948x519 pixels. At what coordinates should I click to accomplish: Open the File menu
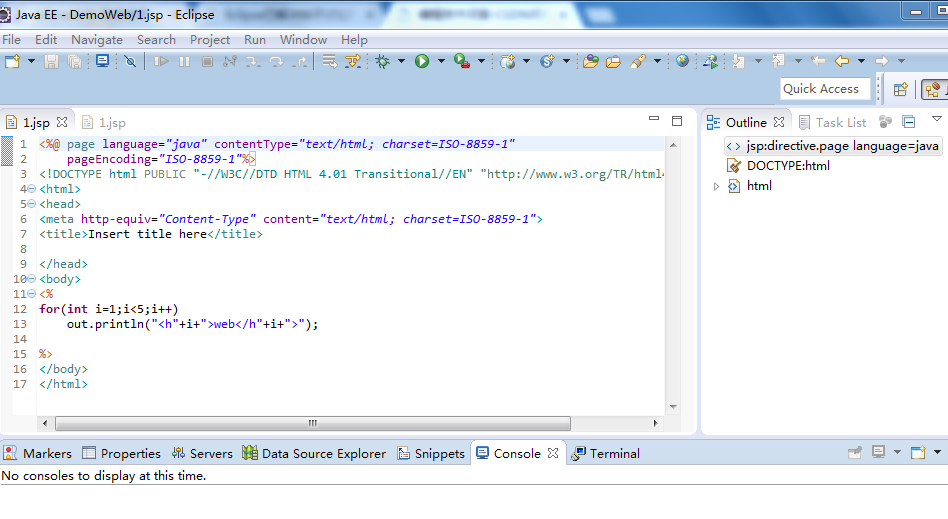click(11, 40)
